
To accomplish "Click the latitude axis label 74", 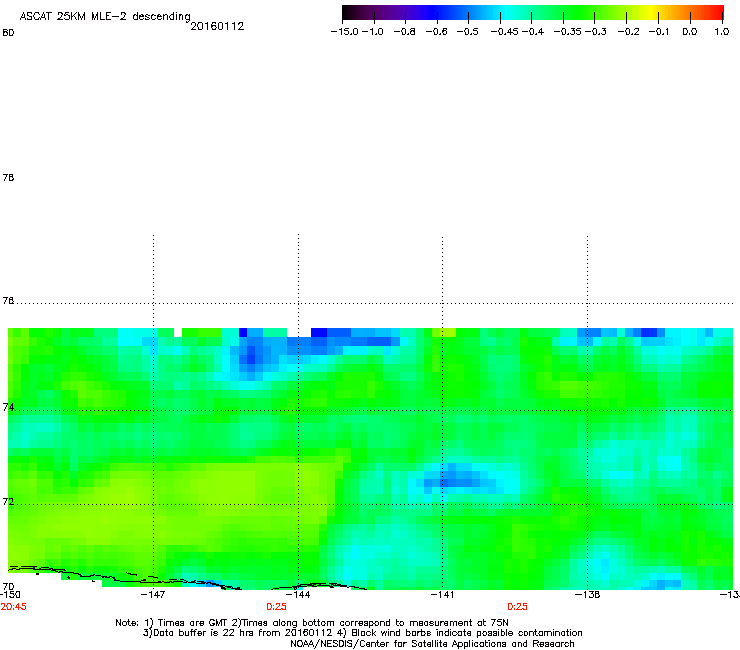I will (x=8, y=407).
